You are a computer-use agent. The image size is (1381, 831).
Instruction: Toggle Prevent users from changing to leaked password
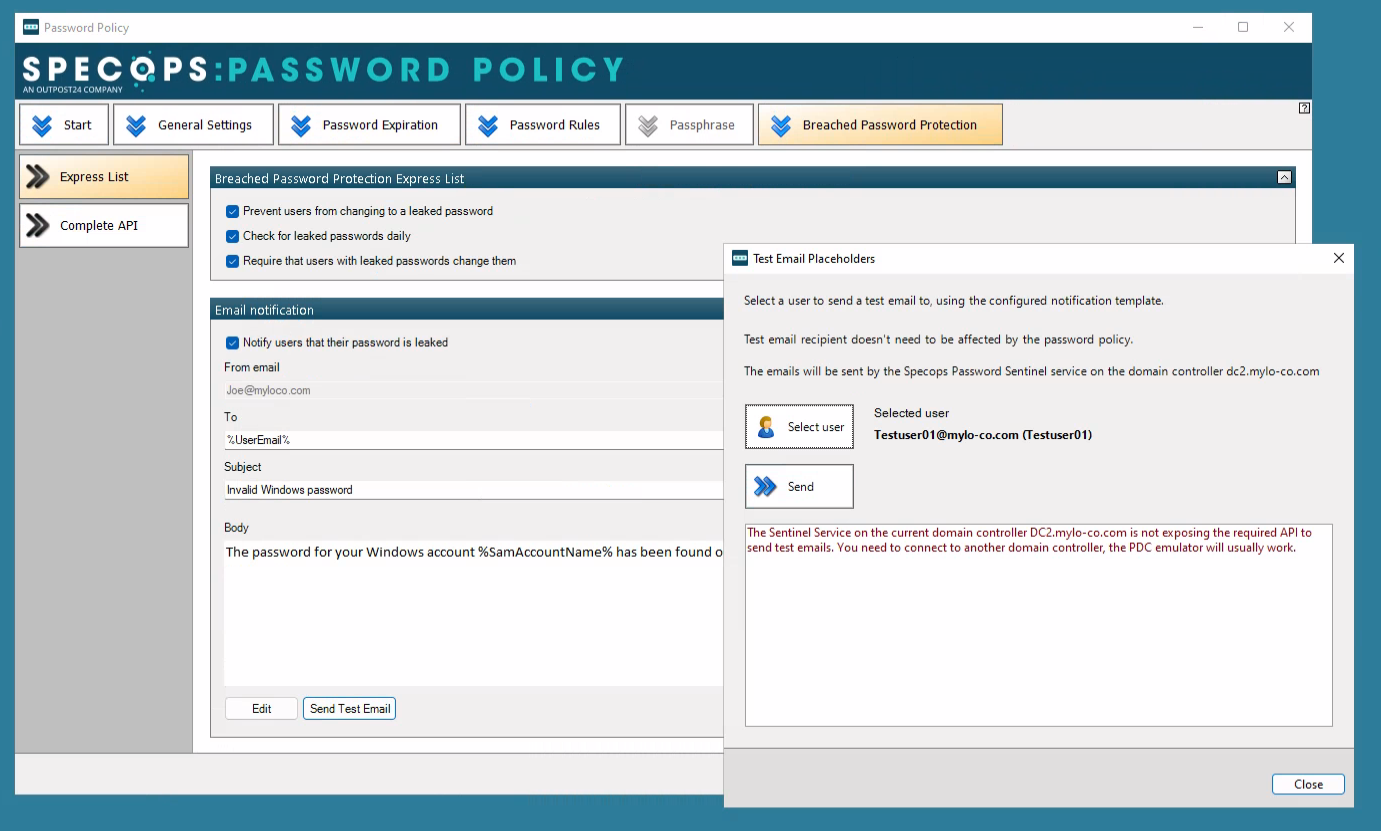click(x=232, y=211)
